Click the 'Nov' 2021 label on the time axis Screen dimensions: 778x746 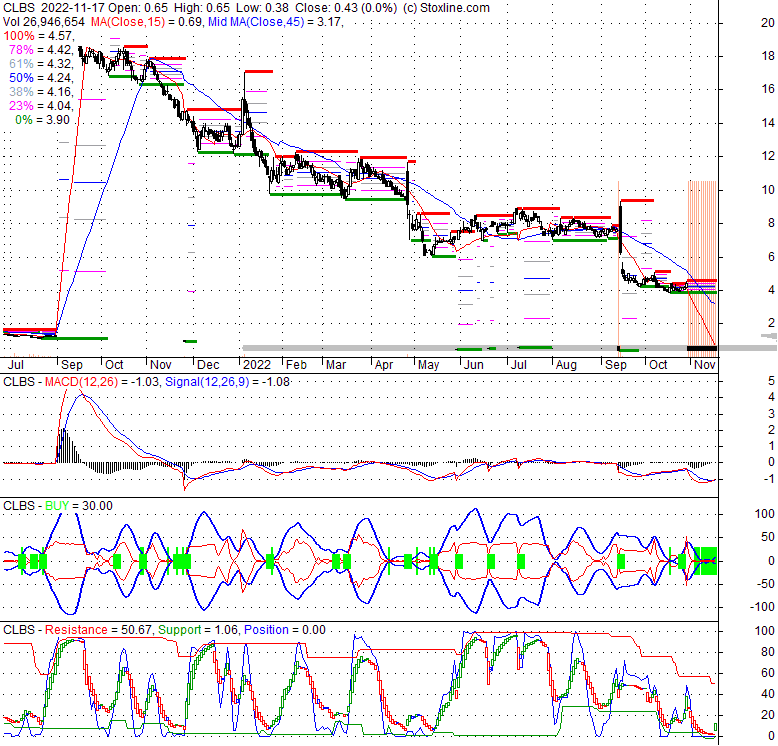161,365
